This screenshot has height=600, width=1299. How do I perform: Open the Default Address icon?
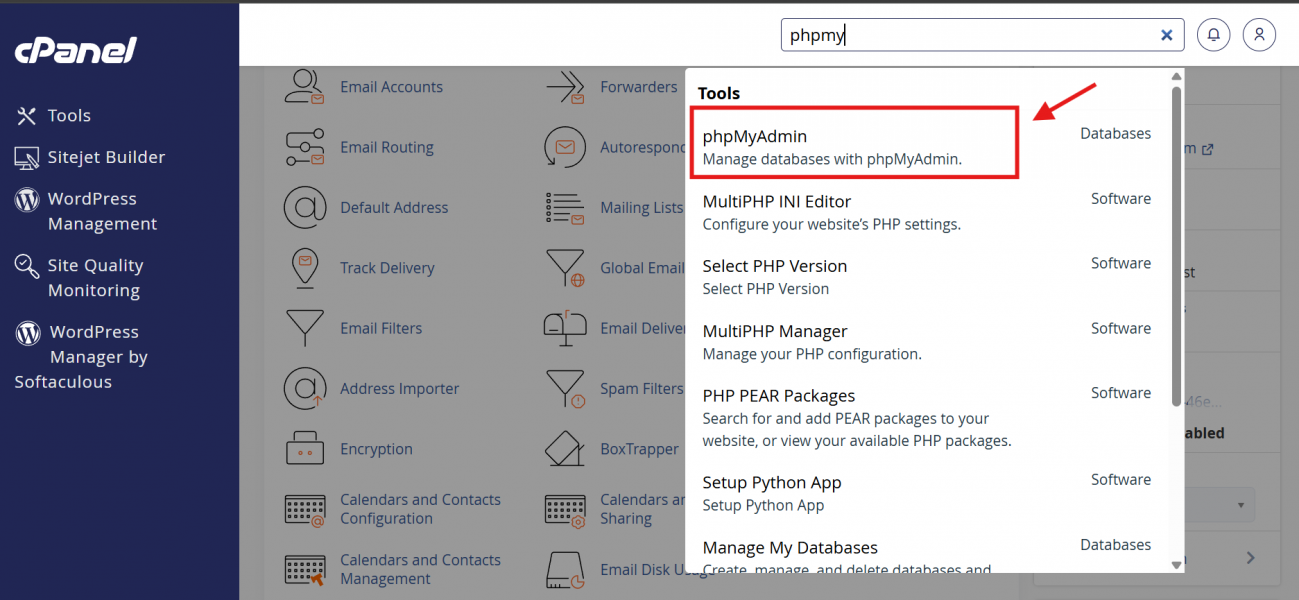click(x=304, y=208)
